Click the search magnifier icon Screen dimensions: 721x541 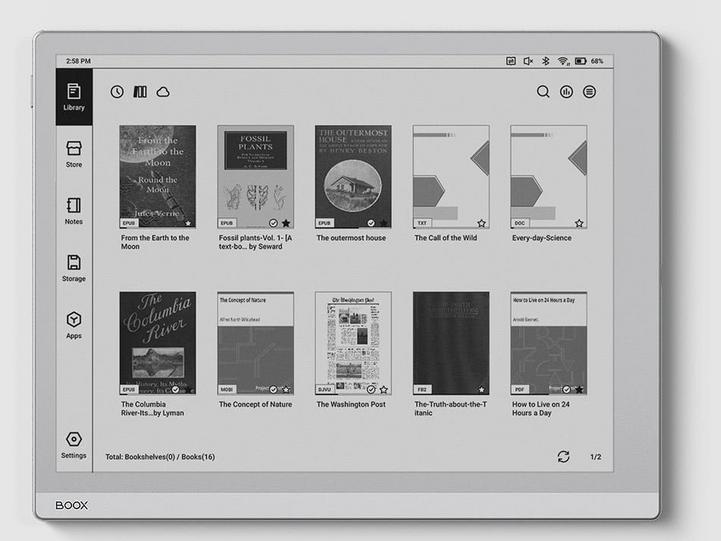[543, 92]
